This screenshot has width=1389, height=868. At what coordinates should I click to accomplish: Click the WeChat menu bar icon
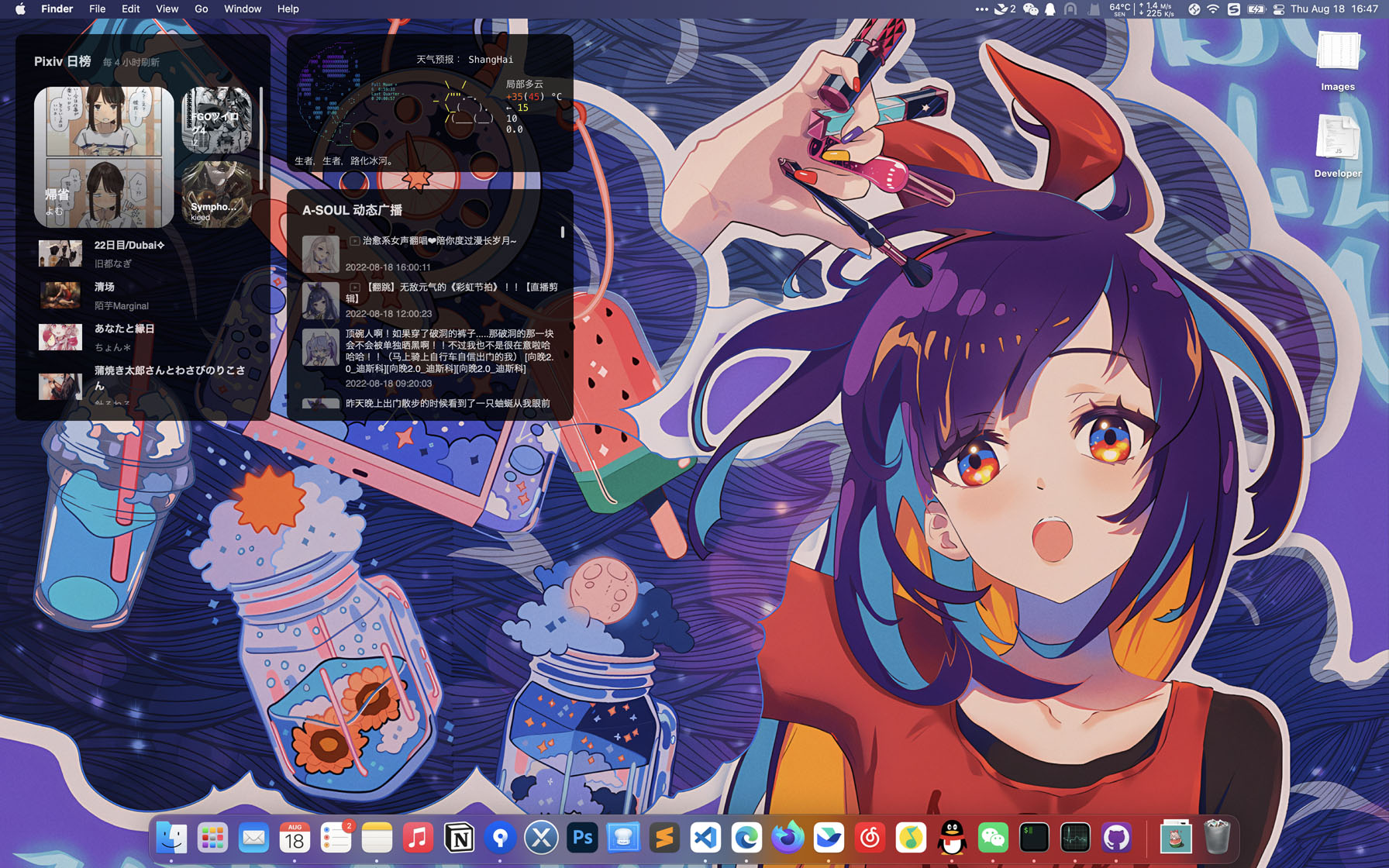[1030, 9]
